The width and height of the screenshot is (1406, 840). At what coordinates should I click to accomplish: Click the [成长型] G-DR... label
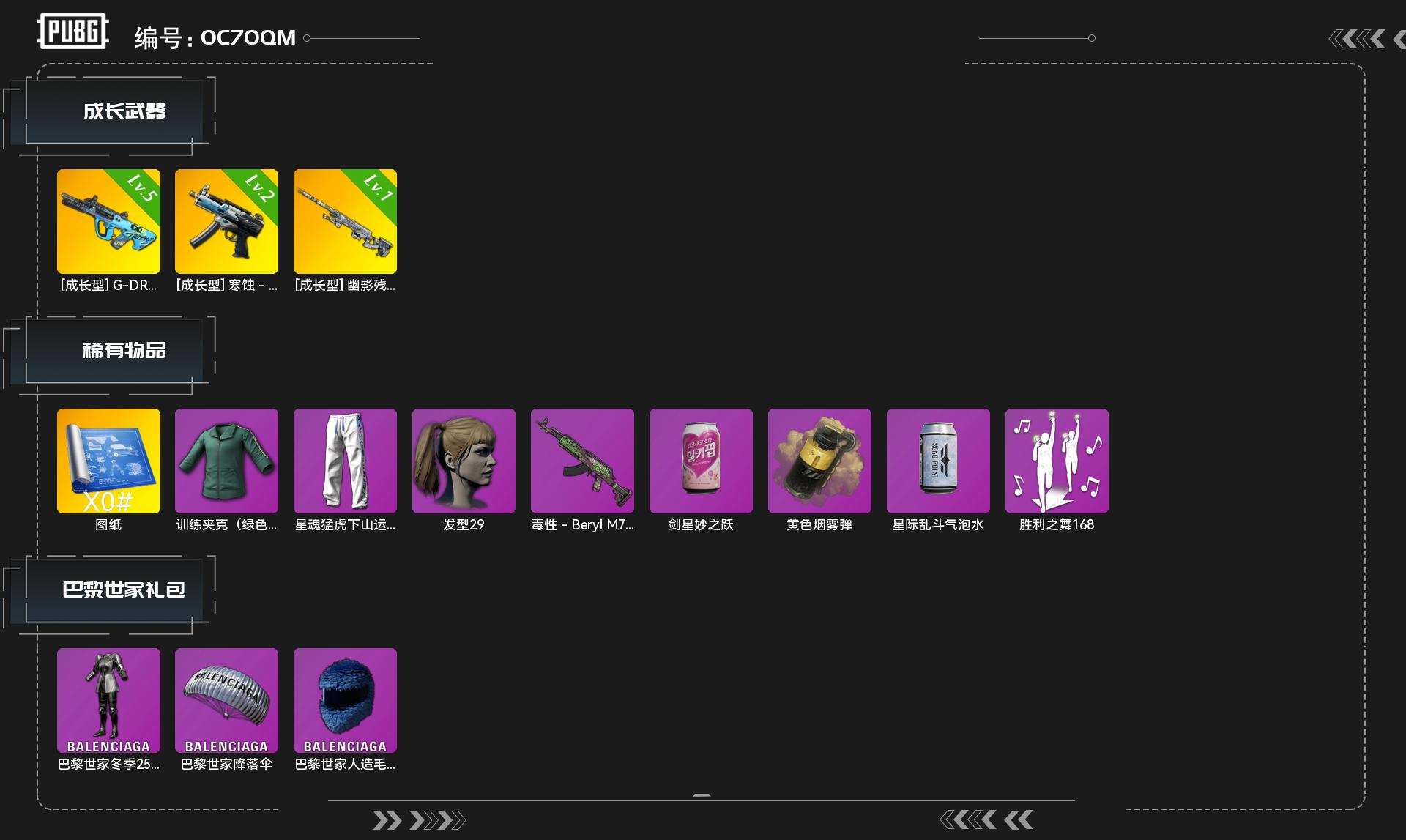click(108, 286)
